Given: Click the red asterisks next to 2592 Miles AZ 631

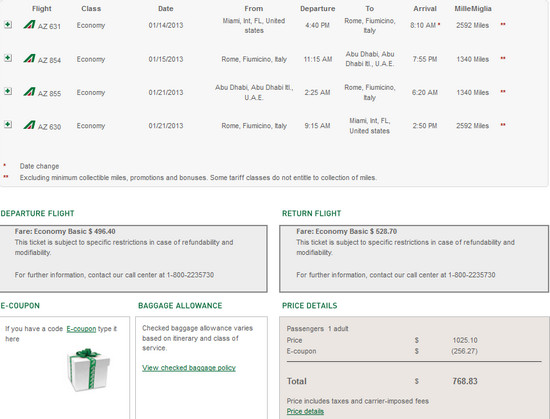Looking at the screenshot, I should coord(503,24).
